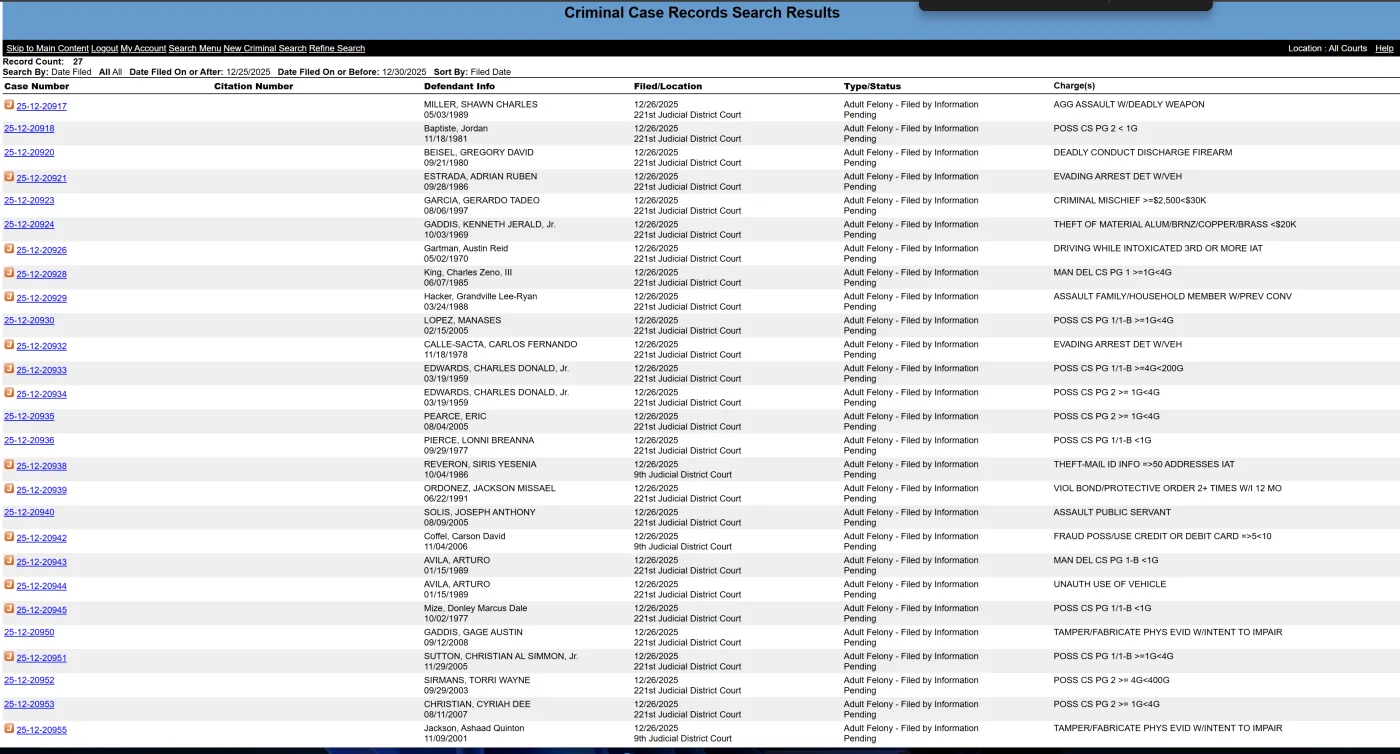Click the orange J icon for case 25-12-20955
The width and height of the screenshot is (1400, 754).
9,729
